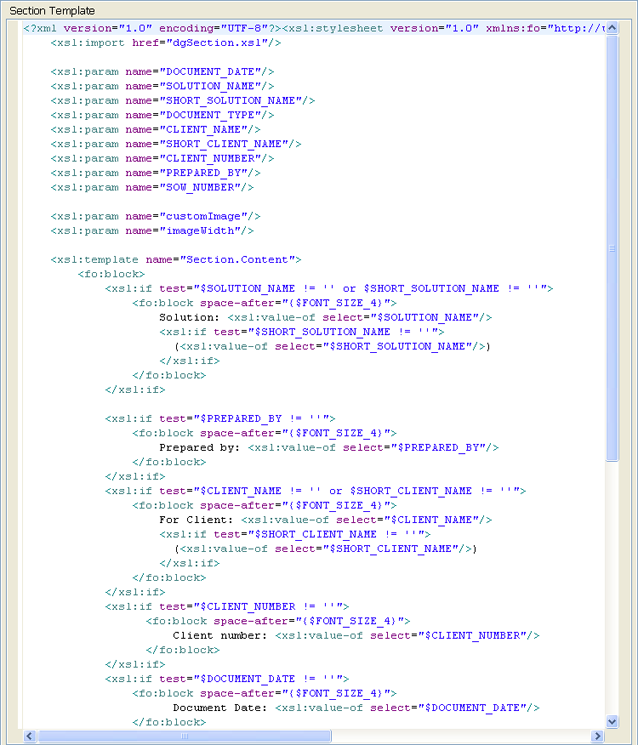The width and height of the screenshot is (638, 745).
Task: Click the xsl:if test $DOCUMENT_DATE line
Action: 227,679
